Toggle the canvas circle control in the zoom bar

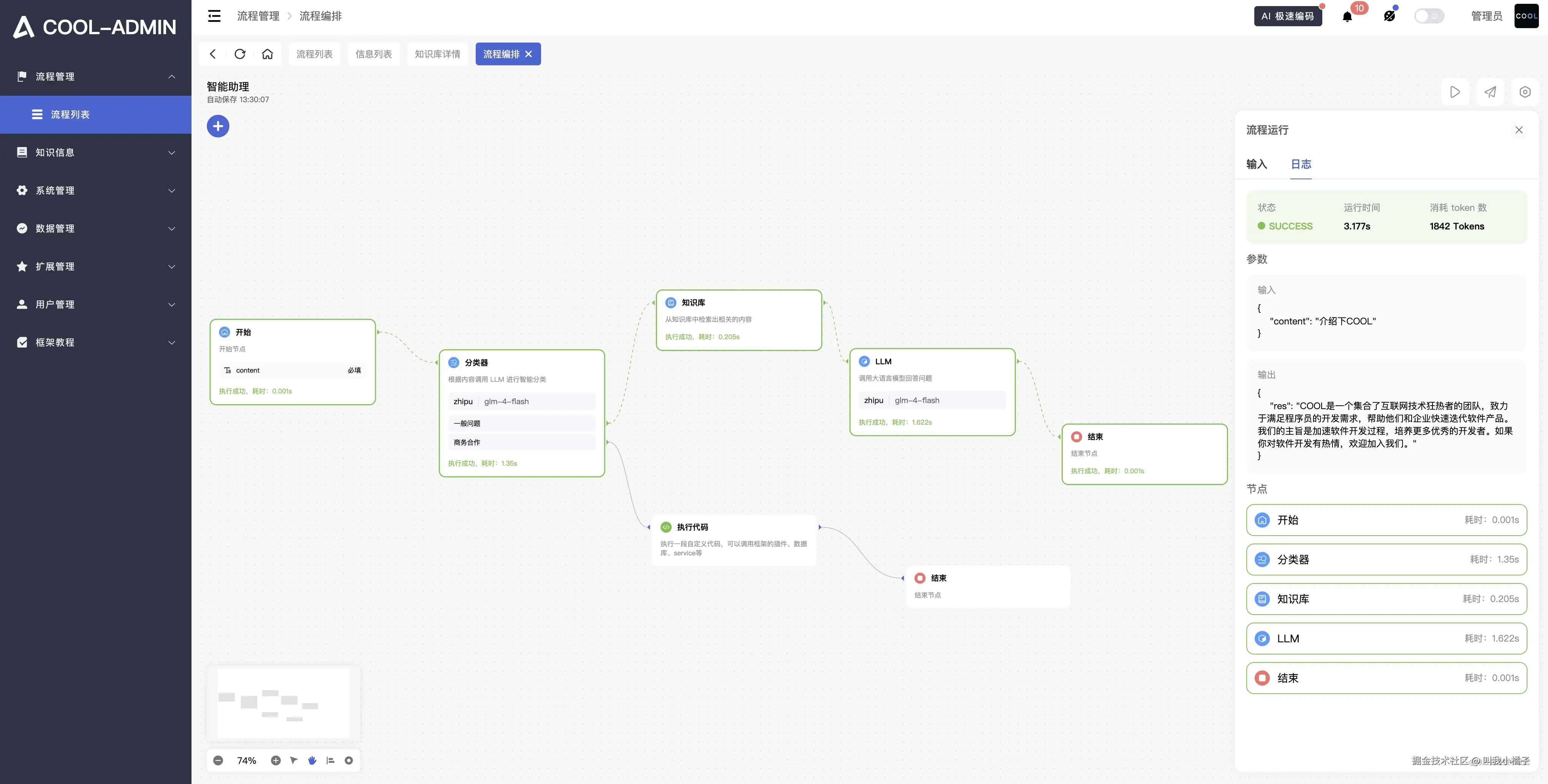tap(348, 760)
